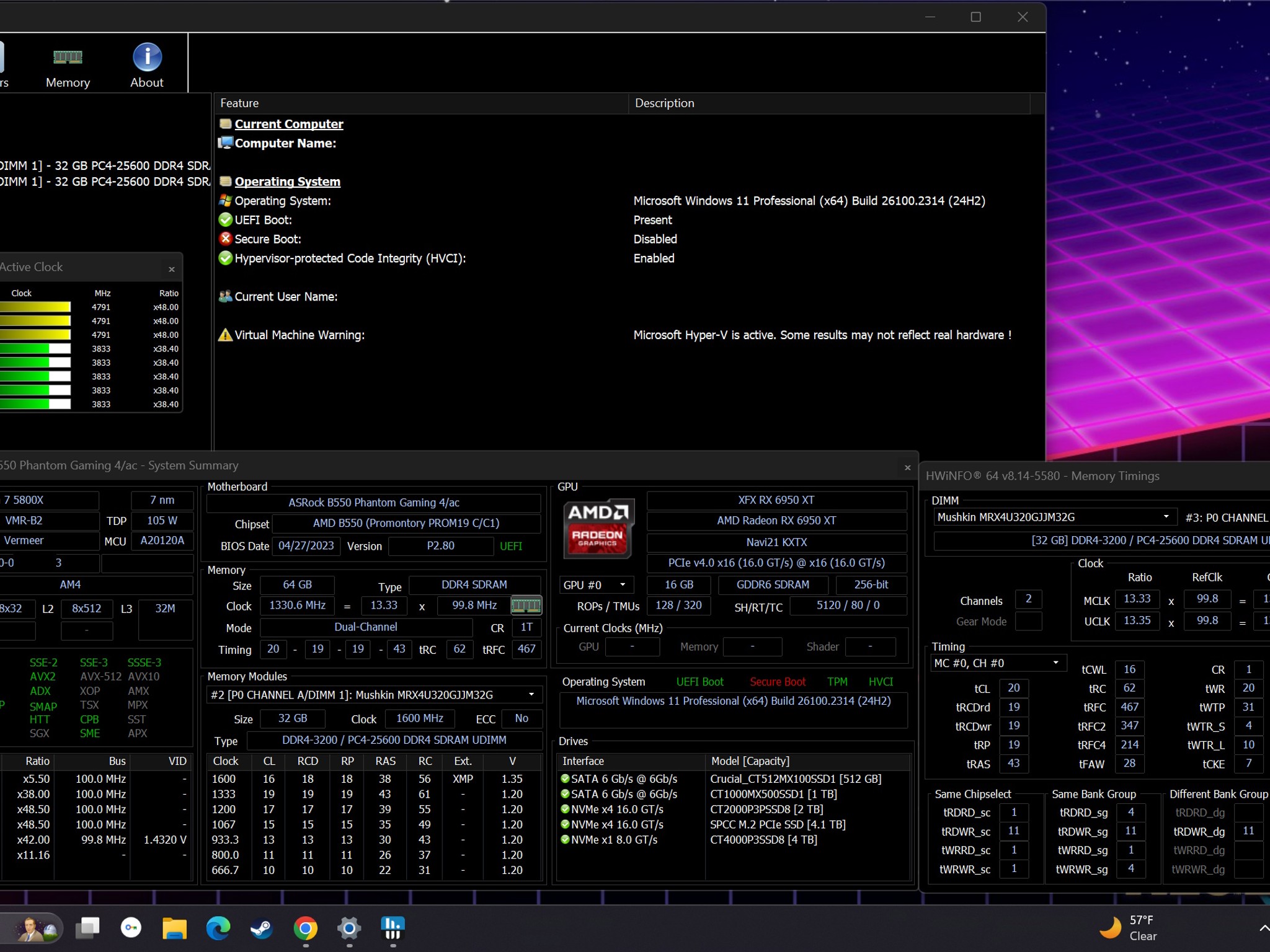Open the Current Computer link

[288, 124]
